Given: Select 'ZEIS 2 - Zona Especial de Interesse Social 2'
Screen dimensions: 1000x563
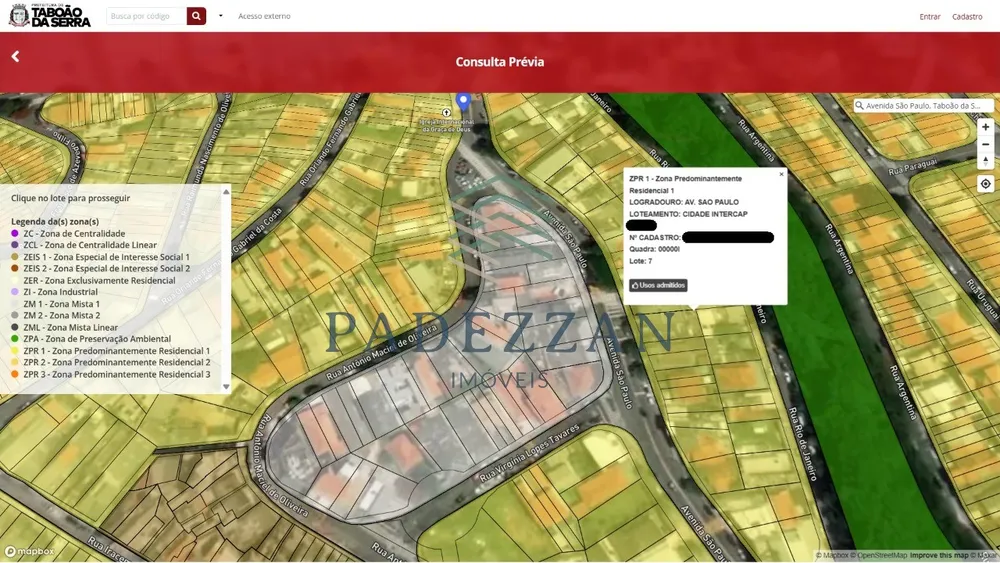Looking at the screenshot, I should (x=107, y=268).
